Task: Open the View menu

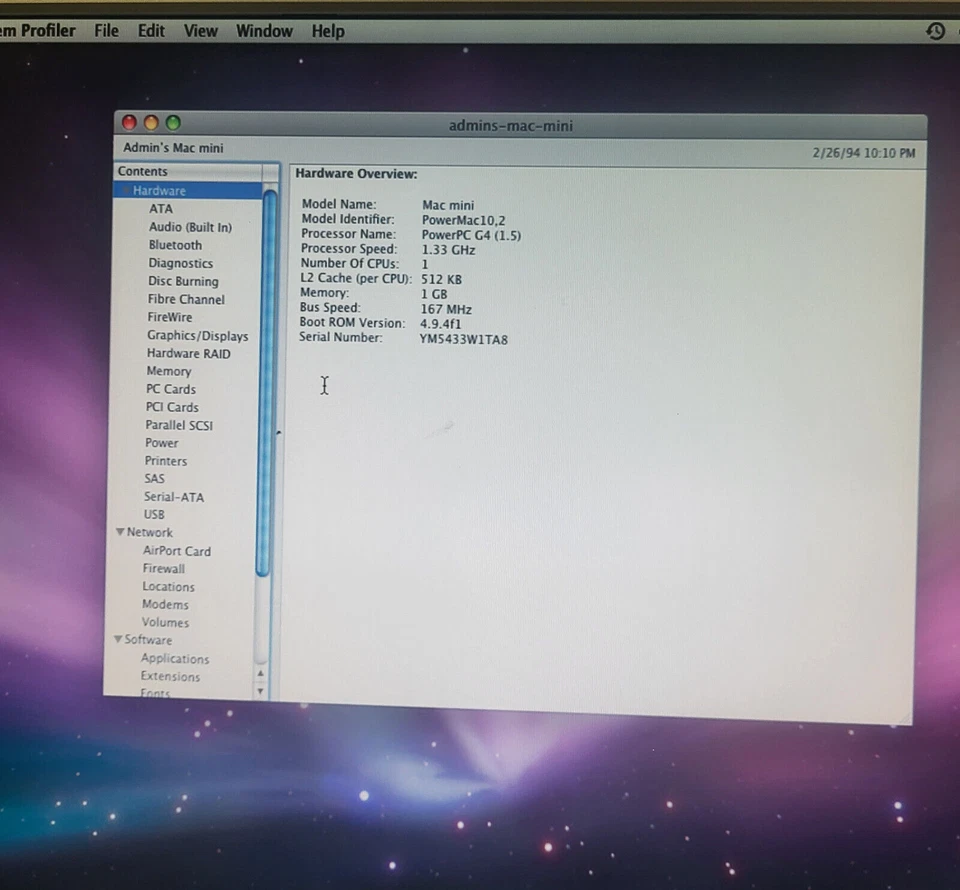Action: tap(200, 31)
